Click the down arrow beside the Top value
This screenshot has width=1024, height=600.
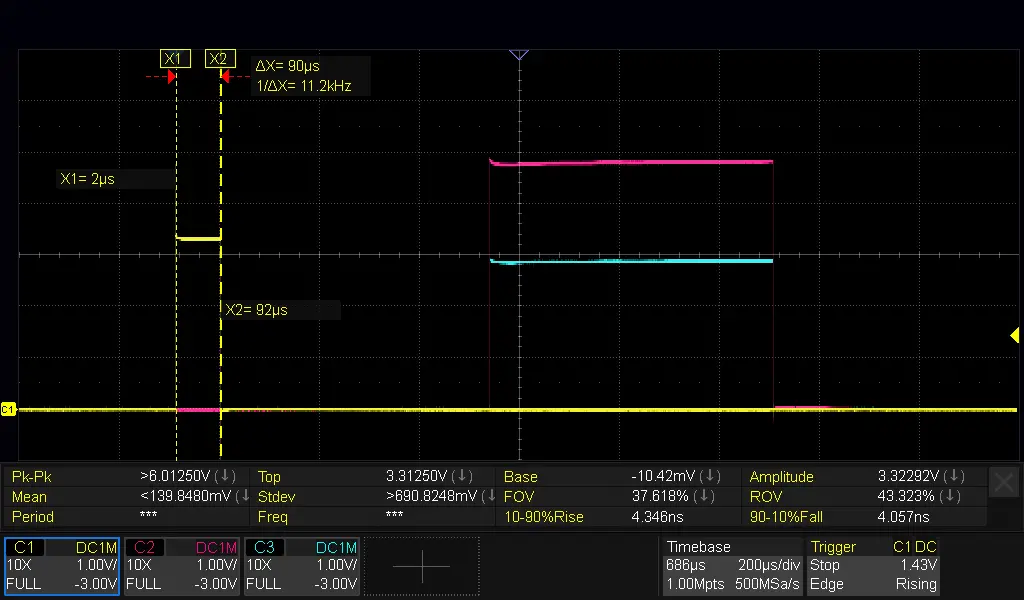pyautogui.click(x=461, y=476)
